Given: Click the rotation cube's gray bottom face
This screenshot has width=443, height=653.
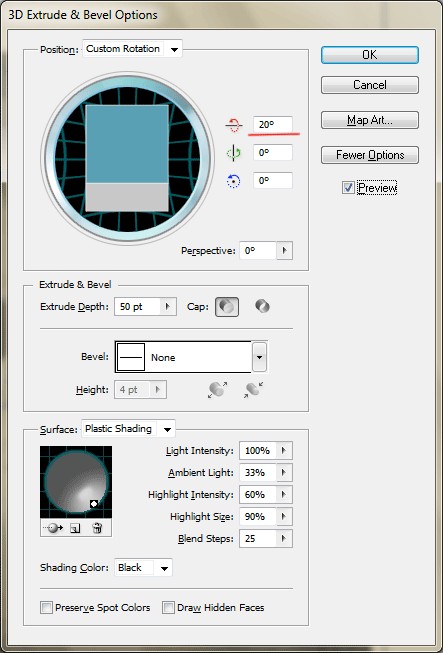Looking at the screenshot, I should click(x=127, y=197).
